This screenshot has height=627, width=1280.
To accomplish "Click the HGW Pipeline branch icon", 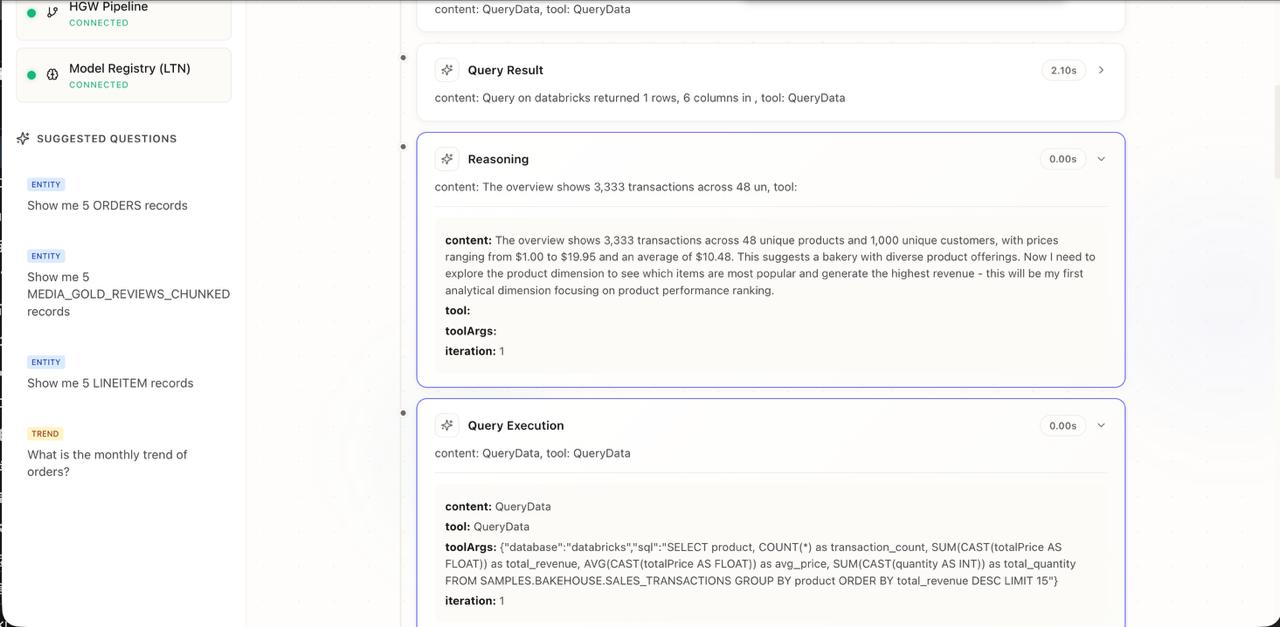I will pos(53,12).
